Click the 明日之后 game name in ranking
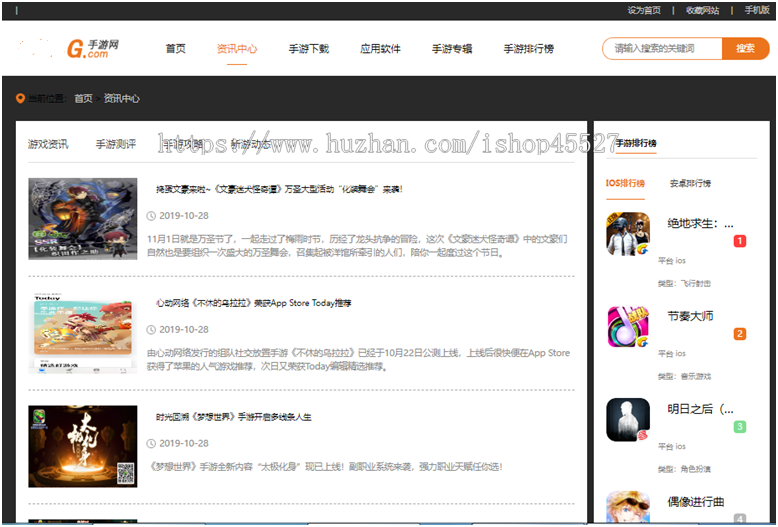This screenshot has width=778, height=527. coord(700,409)
